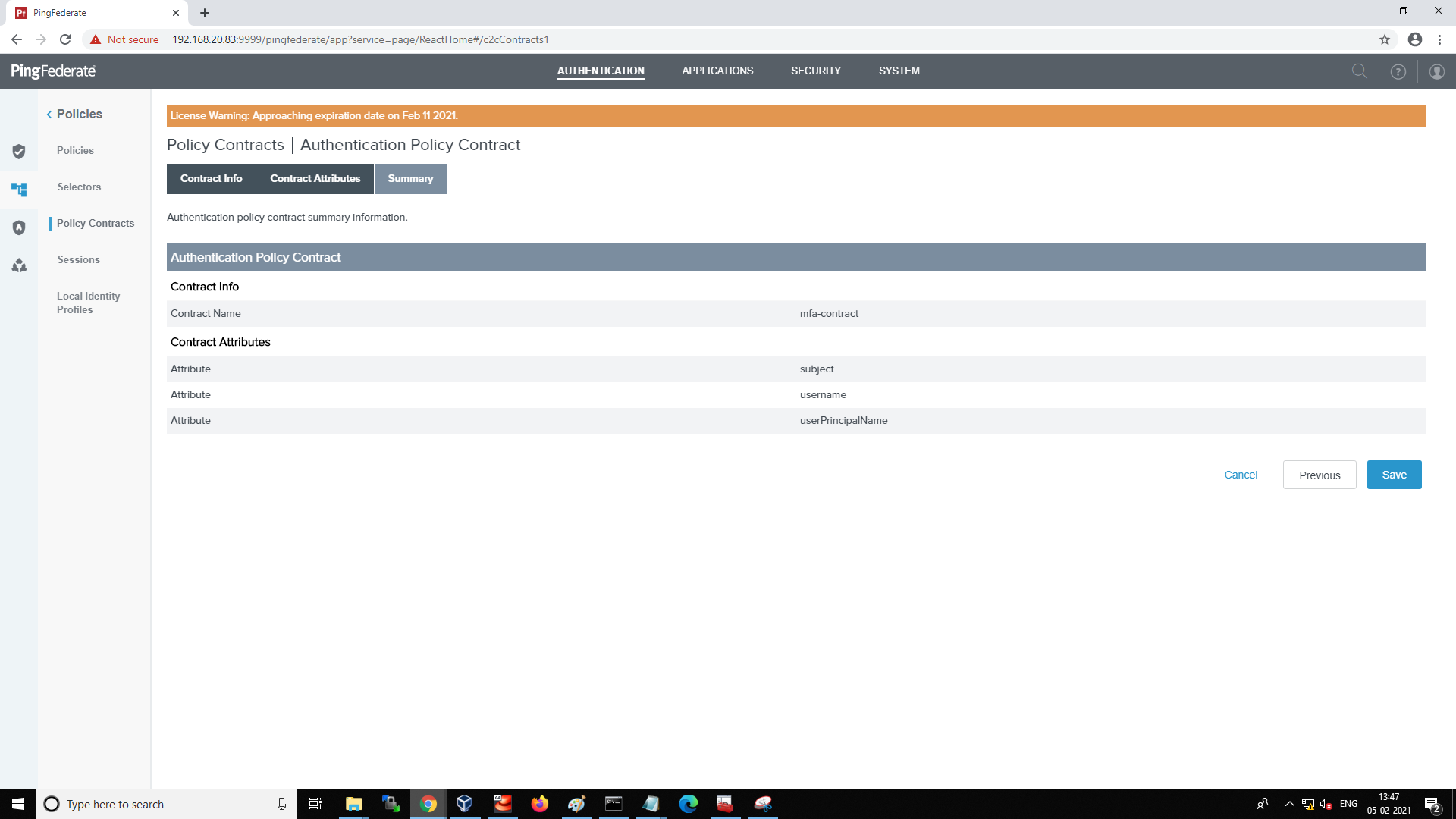Open the notification center icon

pos(1432,805)
